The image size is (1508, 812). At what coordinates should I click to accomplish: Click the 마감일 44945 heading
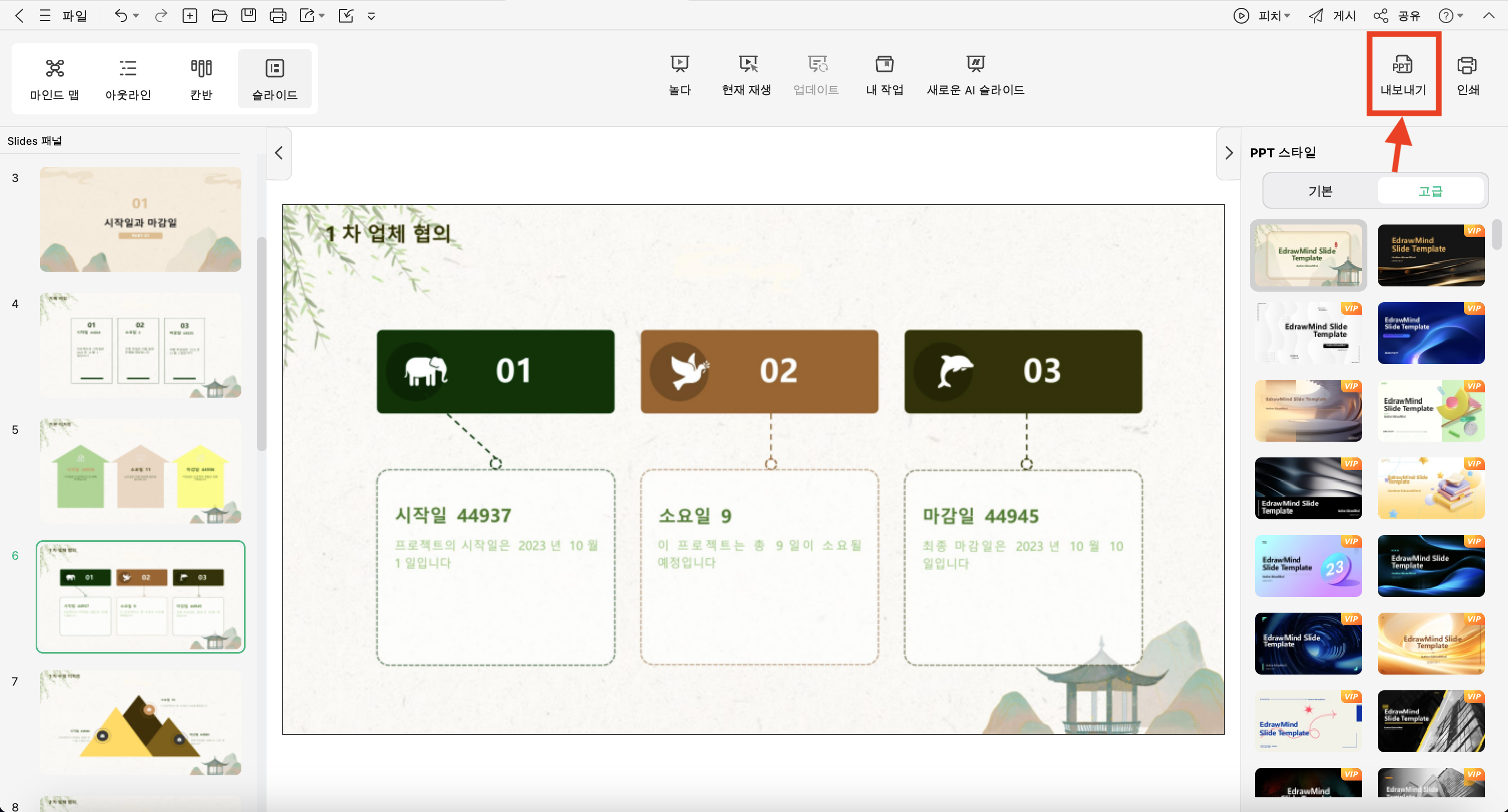pyautogui.click(x=981, y=516)
